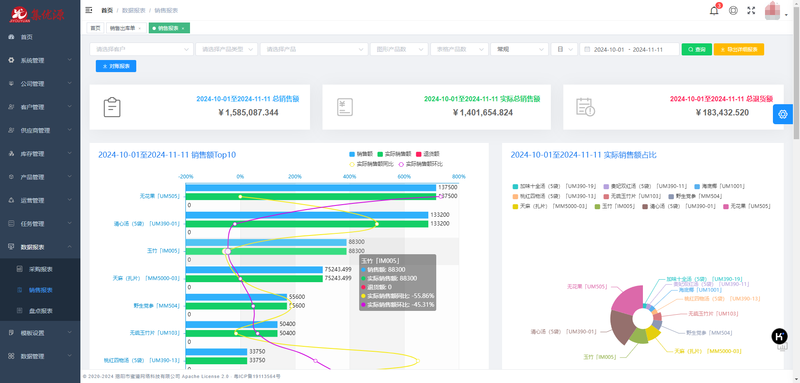Click the blue 133200 销售额 bar

(307, 215)
